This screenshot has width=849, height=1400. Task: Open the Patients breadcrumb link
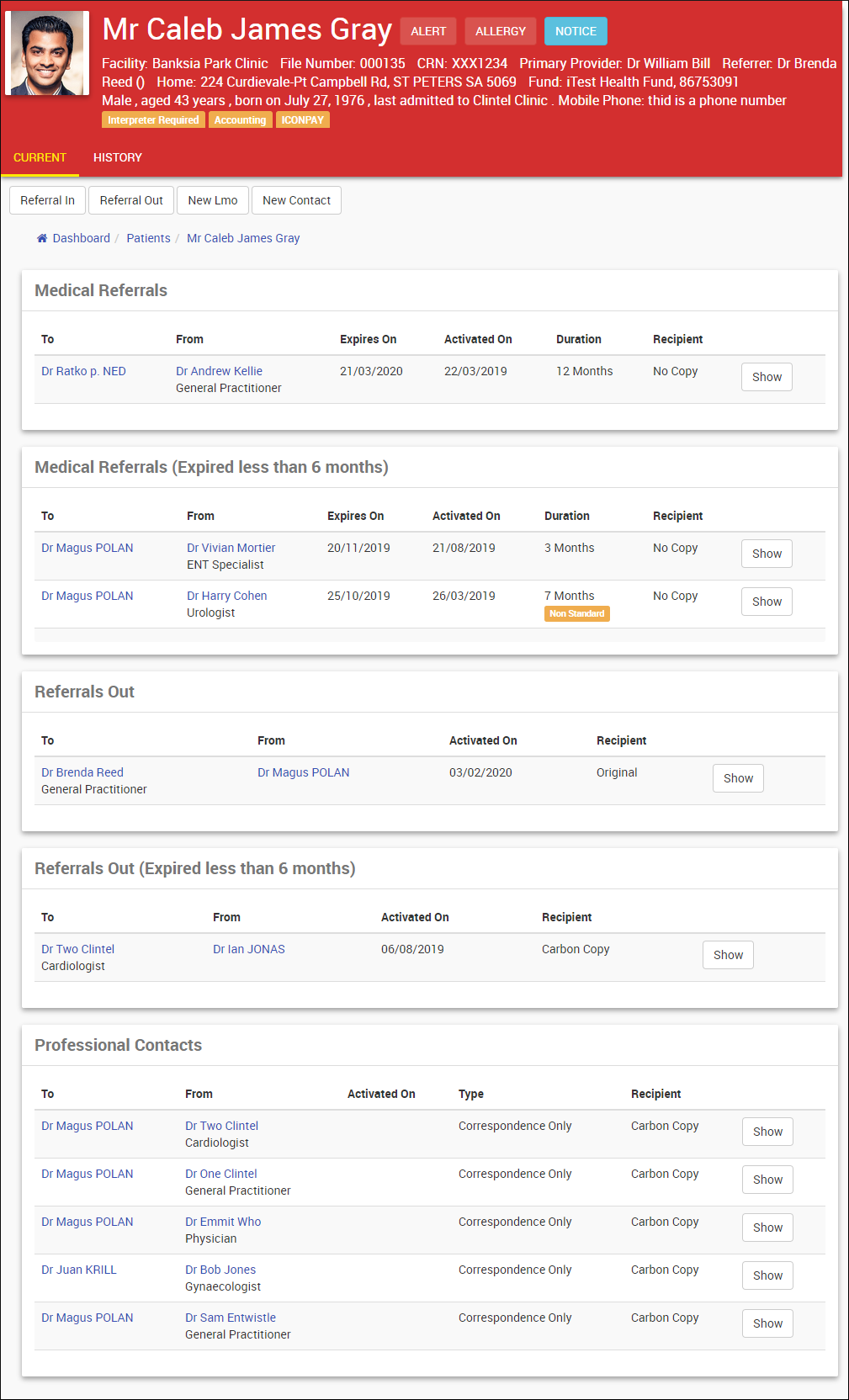pyautogui.click(x=148, y=238)
